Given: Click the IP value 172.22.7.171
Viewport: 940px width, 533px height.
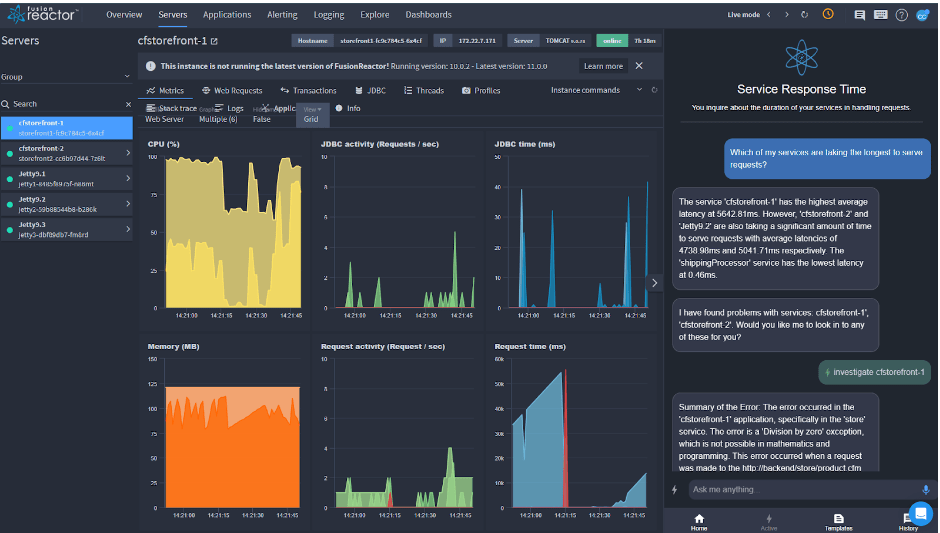Looking at the screenshot, I should 477,41.
